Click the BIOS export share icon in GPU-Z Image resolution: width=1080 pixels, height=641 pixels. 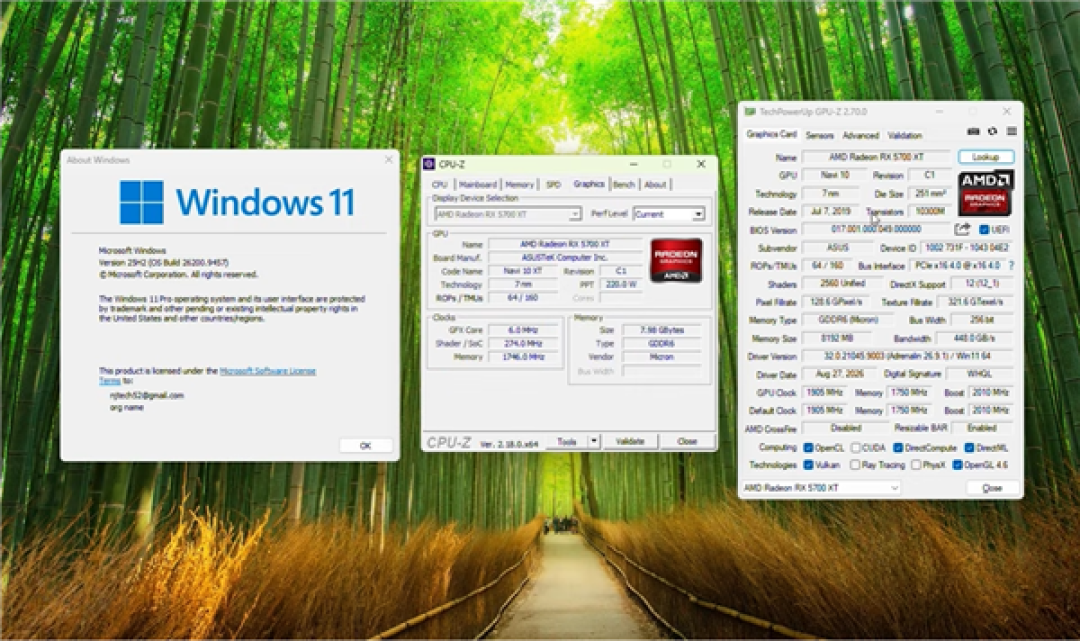pos(962,229)
